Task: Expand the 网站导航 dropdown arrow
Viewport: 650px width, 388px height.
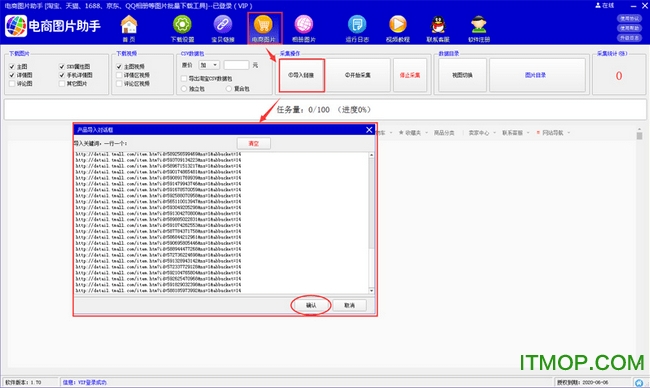Action: click(568, 133)
